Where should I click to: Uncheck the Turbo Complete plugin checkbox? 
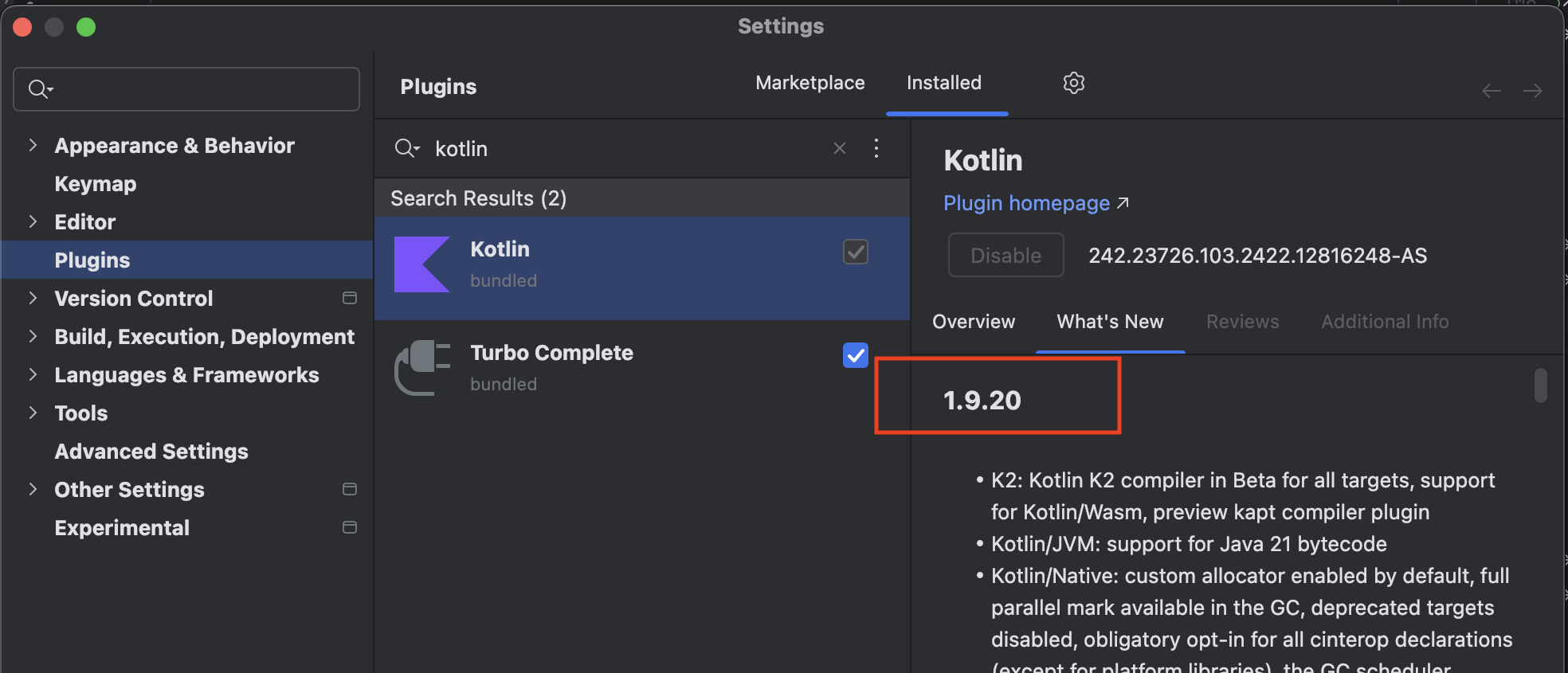click(x=856, y=355)
